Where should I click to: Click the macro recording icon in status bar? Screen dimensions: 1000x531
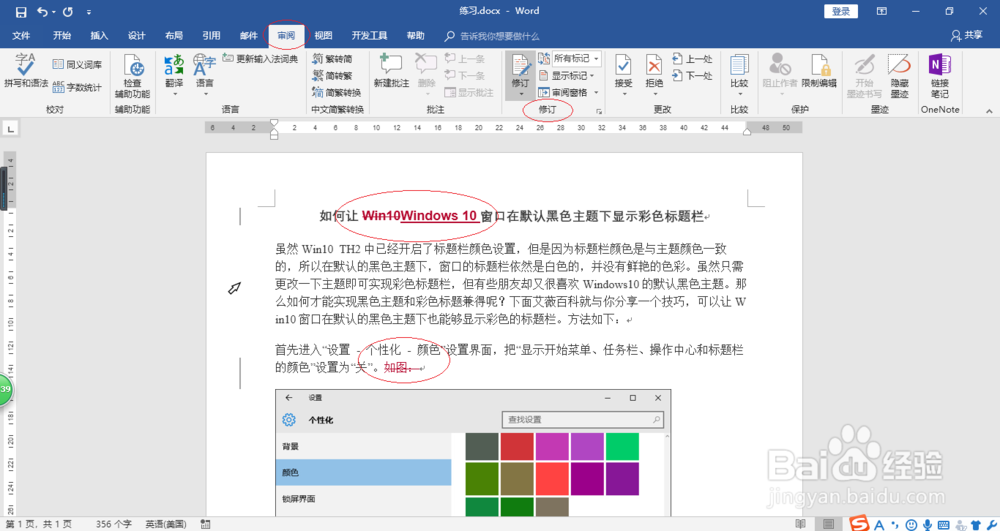[205, 524]
